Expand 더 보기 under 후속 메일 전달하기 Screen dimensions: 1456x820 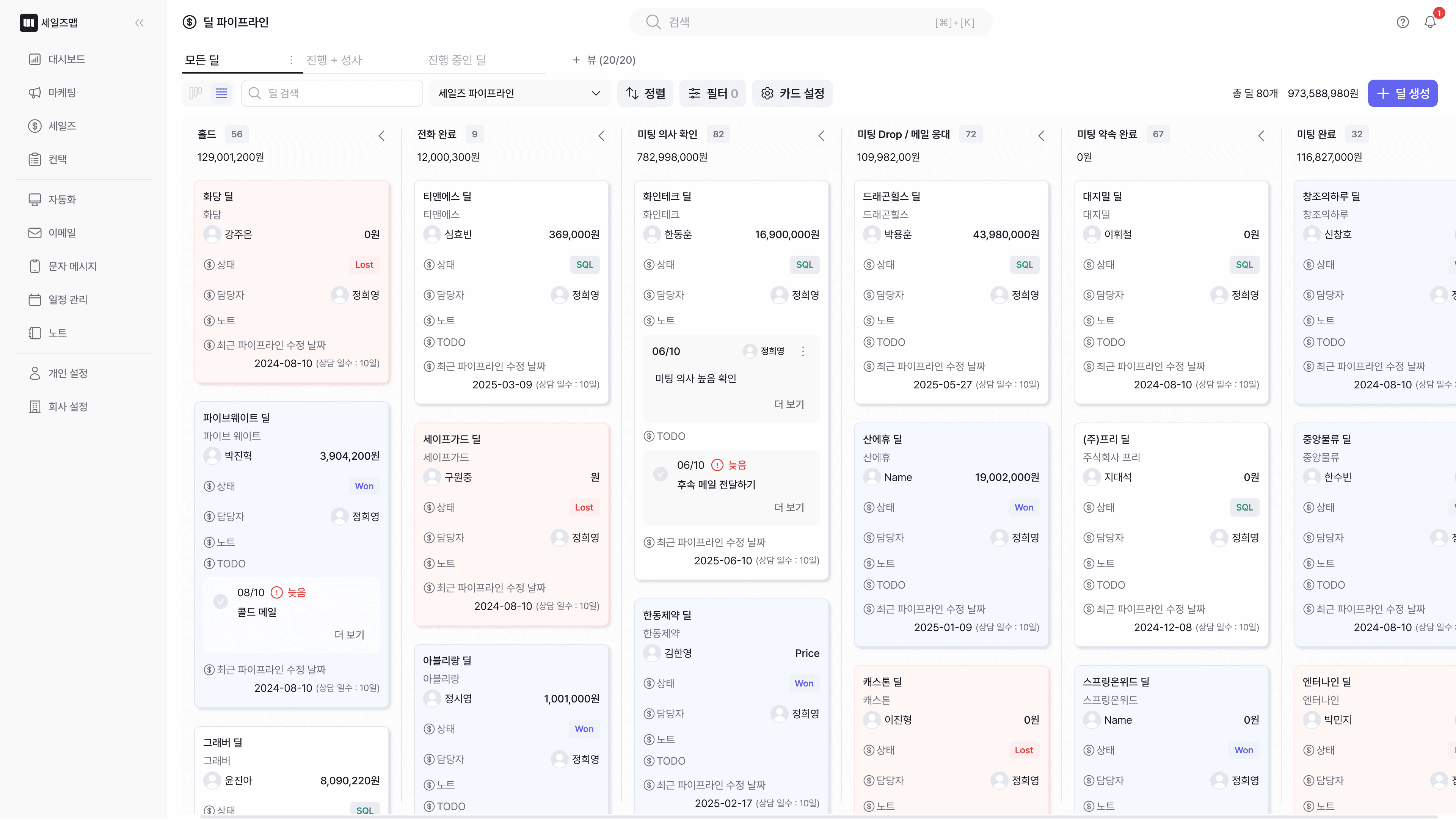789,507
